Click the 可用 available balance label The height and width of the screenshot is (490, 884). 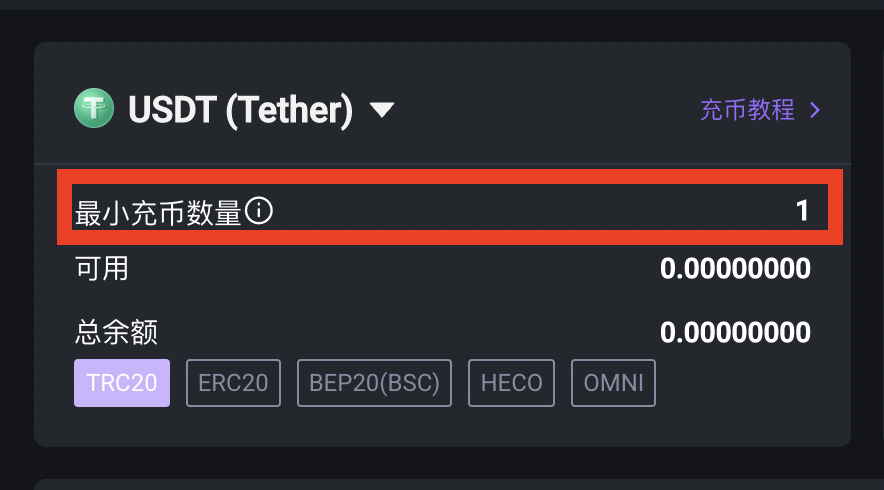click(102, 268)
